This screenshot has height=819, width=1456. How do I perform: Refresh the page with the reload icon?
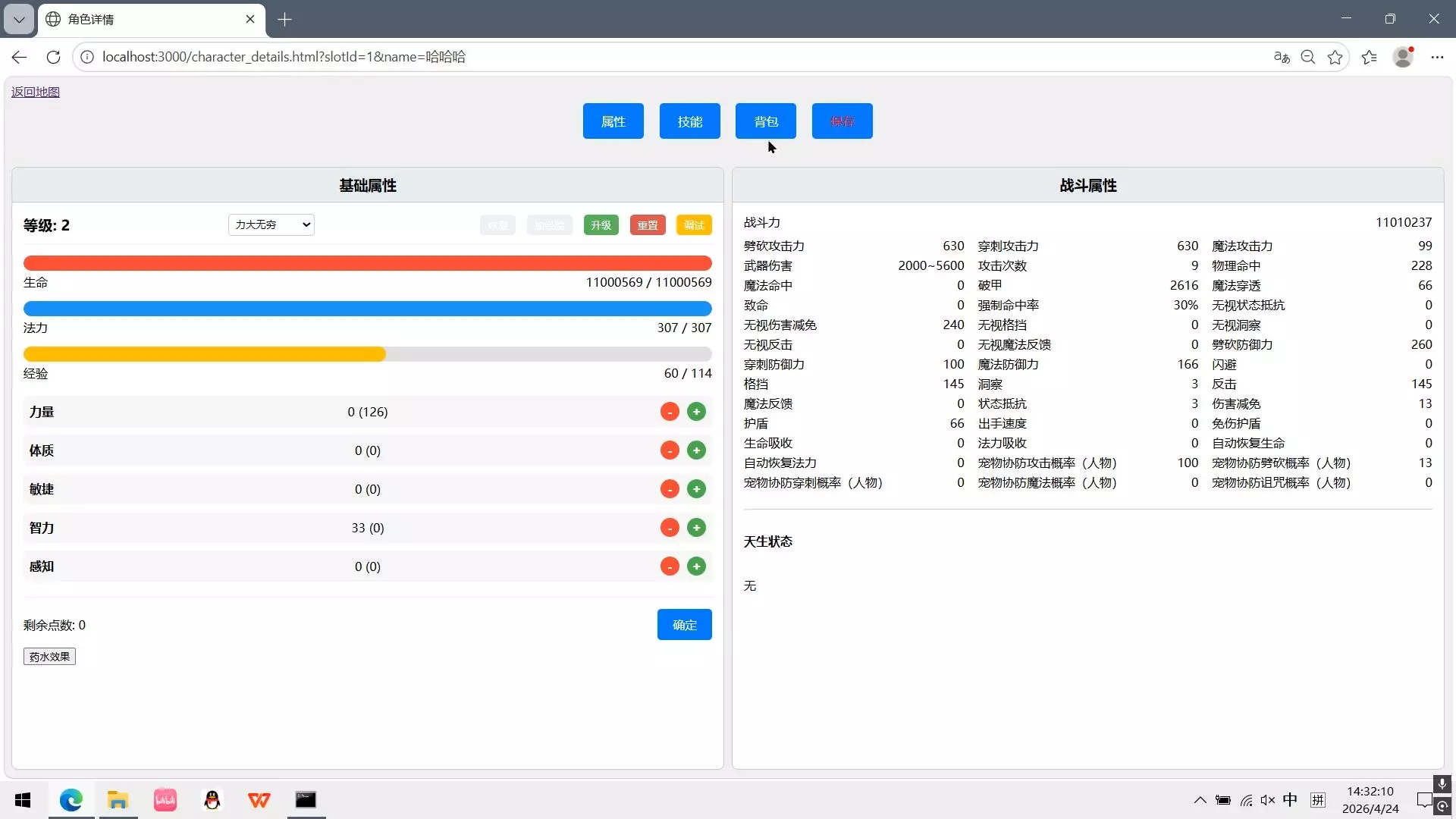pyautogui.click(x=53, y=57)
